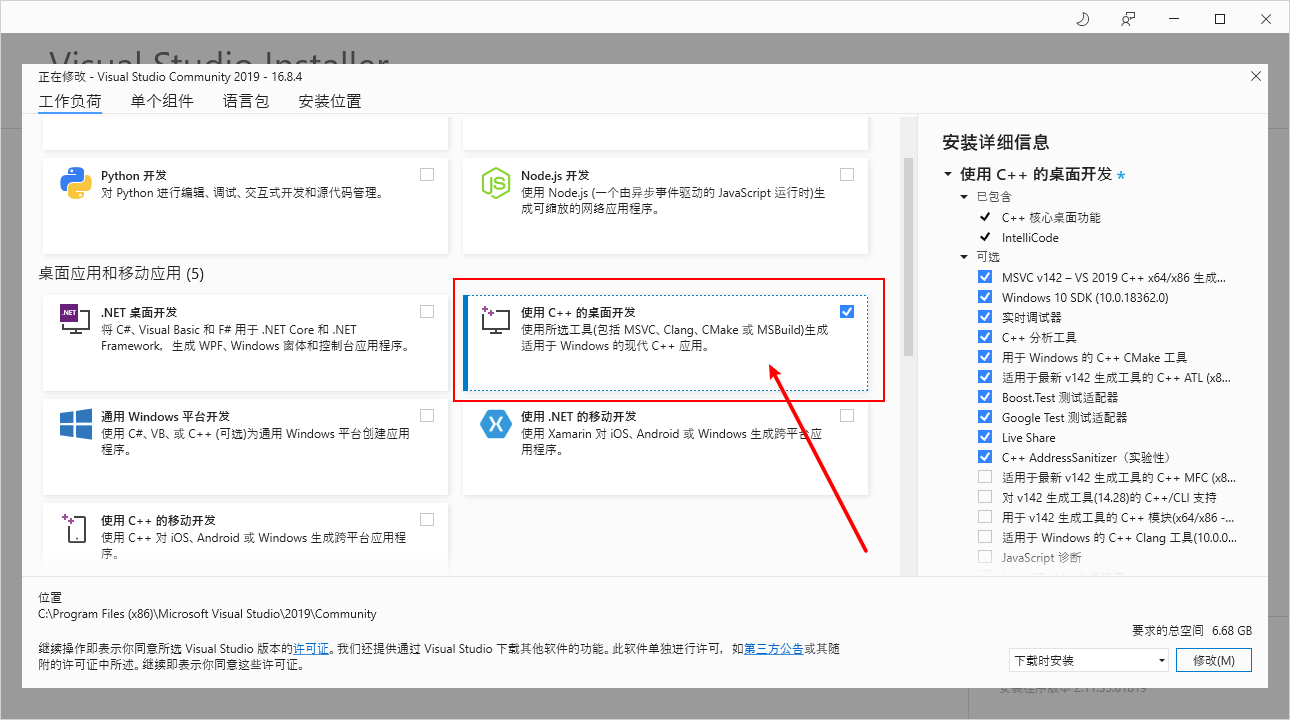Collapse the 已包含 section
Viewport: 1290px width, 720px height.
point(965,197)
